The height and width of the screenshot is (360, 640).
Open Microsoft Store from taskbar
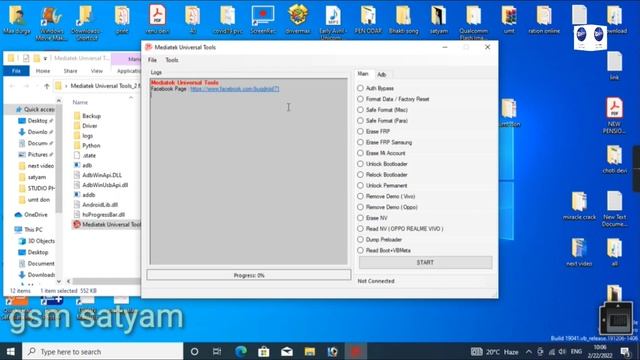pyautogui.click(x=264, y=351)
